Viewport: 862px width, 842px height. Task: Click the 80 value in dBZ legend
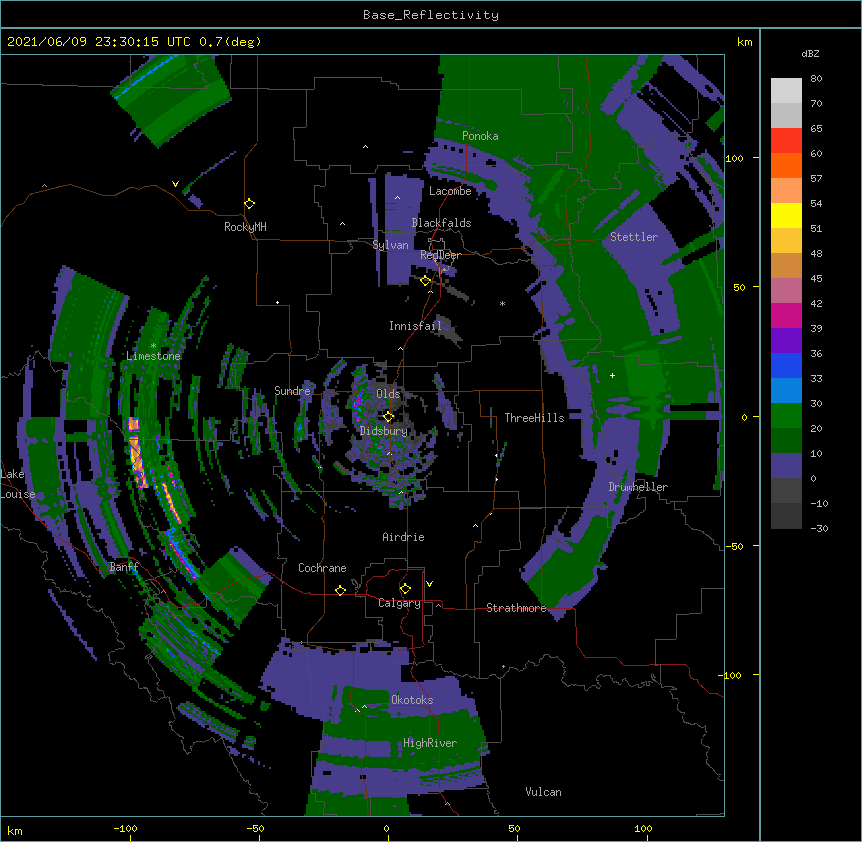(x=816, y=79)
